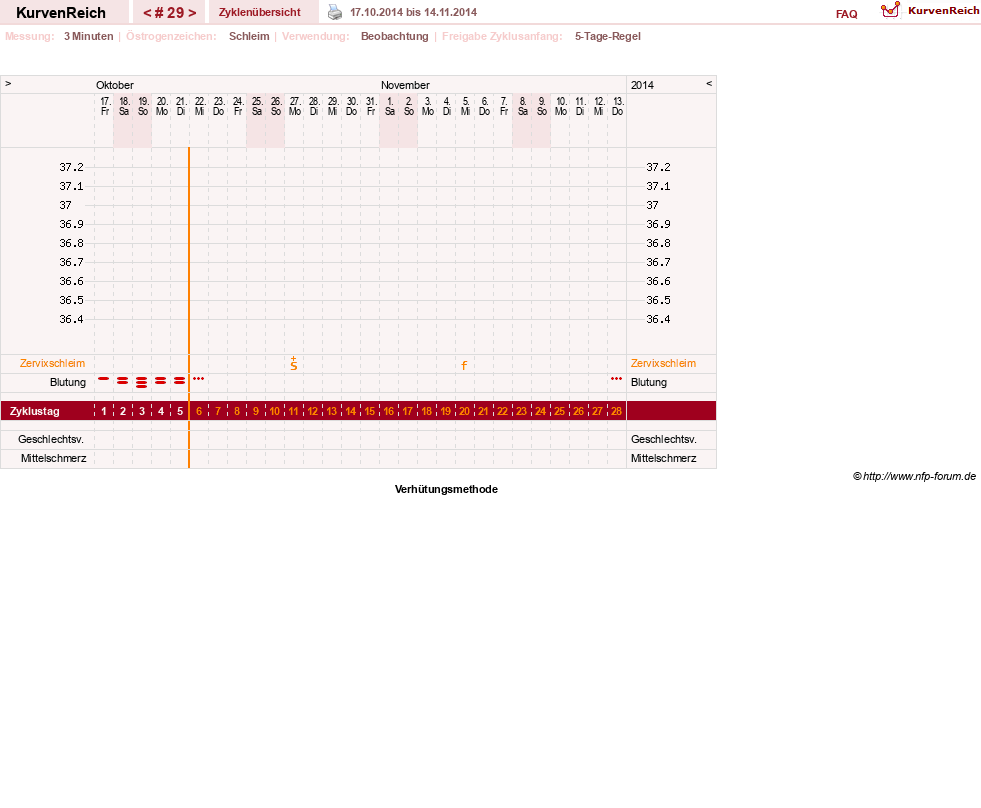Screen dimensions: 981x808
Task: Click the left 37.2 temperature label
Action: click(x=71, y=167)
